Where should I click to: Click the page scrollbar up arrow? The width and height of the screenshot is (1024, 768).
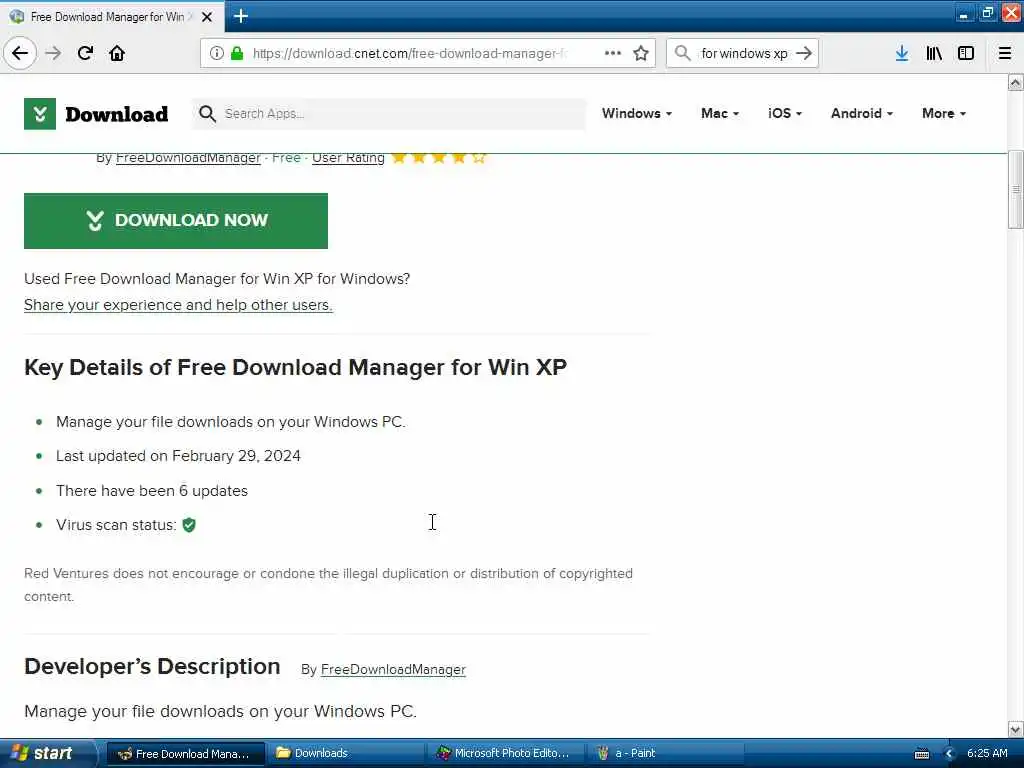point(1015,82)
